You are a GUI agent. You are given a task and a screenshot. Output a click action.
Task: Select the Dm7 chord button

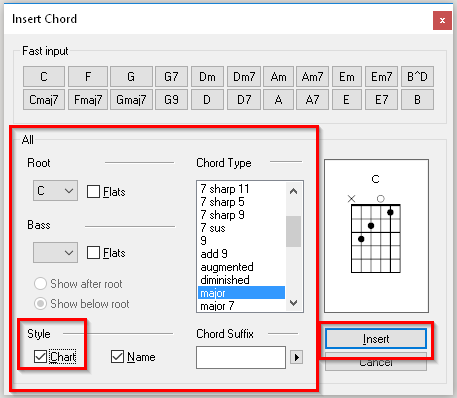[x=244, y=77]
